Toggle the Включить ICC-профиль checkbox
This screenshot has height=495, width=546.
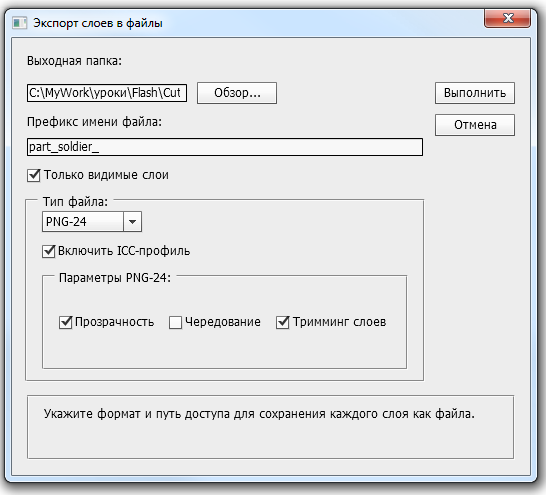coord(49,251)
